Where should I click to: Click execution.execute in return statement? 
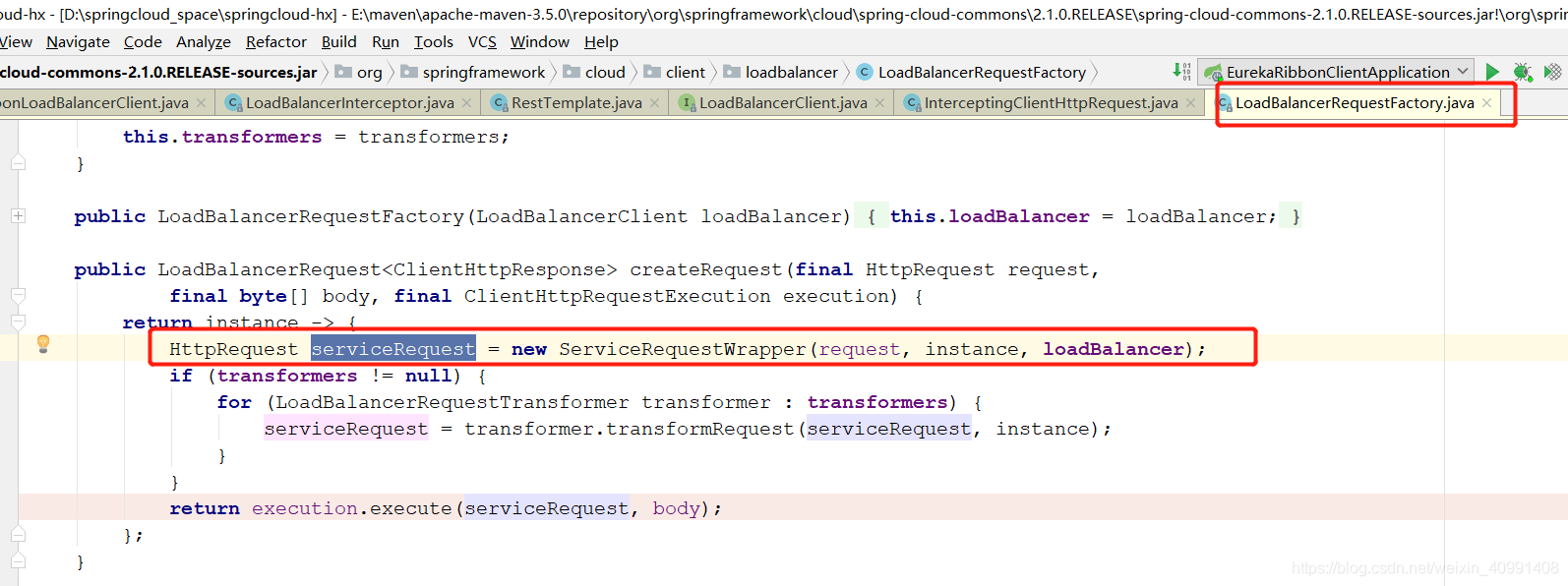(x=351, y=508)
